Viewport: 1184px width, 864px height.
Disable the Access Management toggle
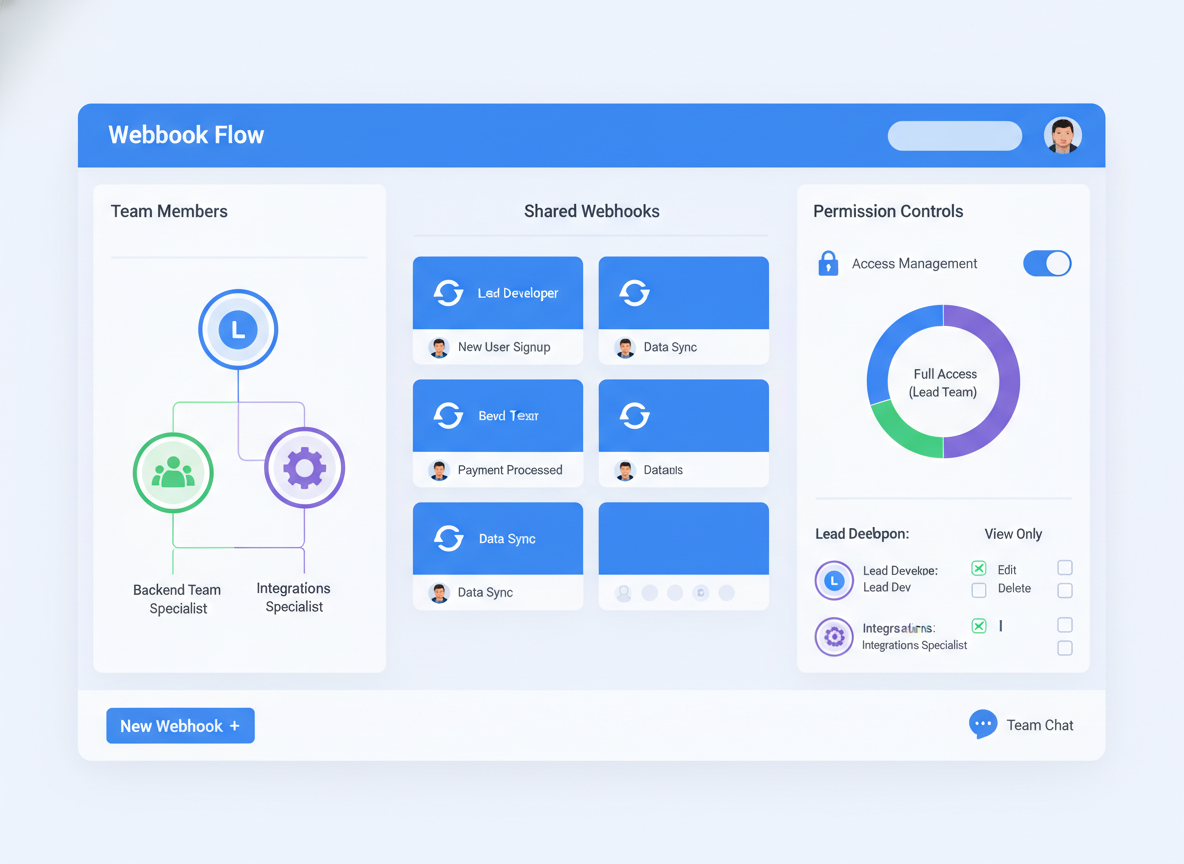point(1047,263)
